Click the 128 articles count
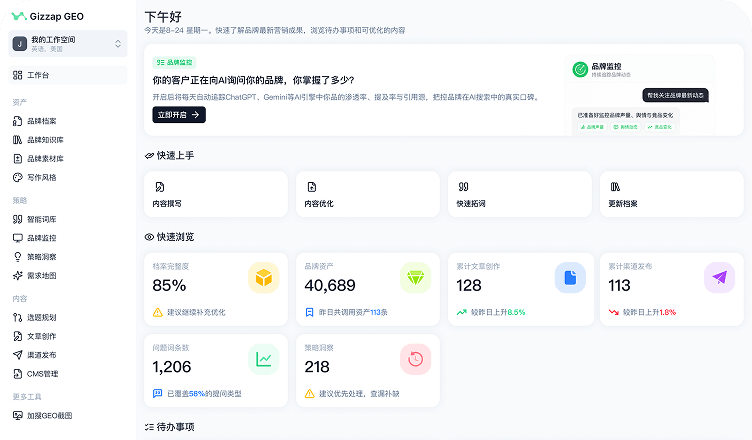This screenshot has height=440, width=752. [x=469, y=285]
